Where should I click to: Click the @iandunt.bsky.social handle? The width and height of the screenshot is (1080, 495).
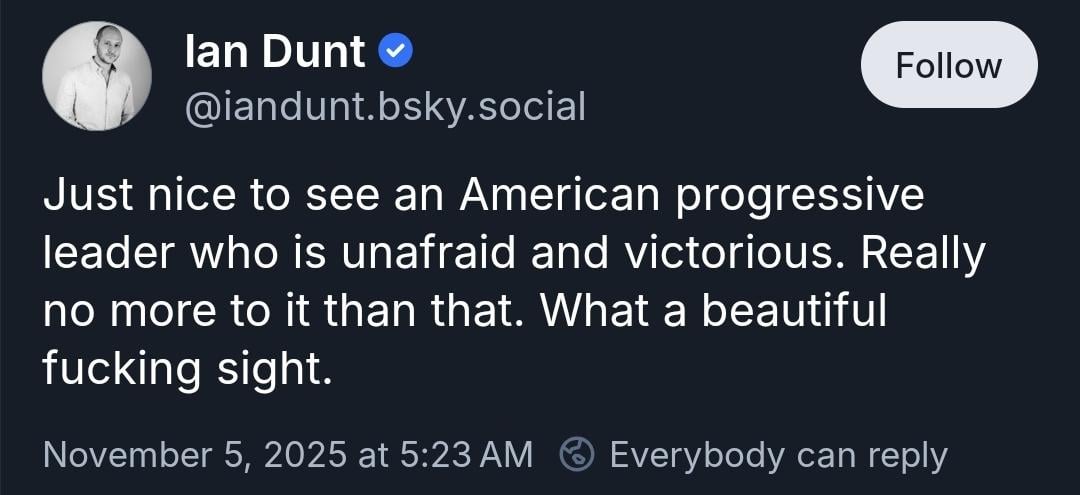(x=385, y=106)
